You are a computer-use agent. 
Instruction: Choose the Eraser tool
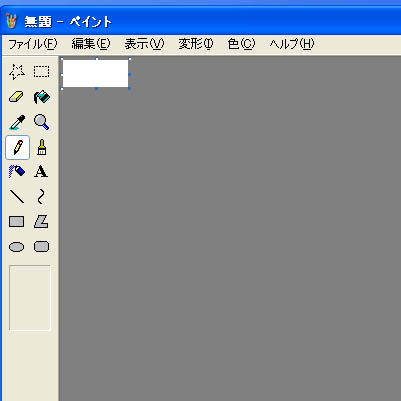17,97
